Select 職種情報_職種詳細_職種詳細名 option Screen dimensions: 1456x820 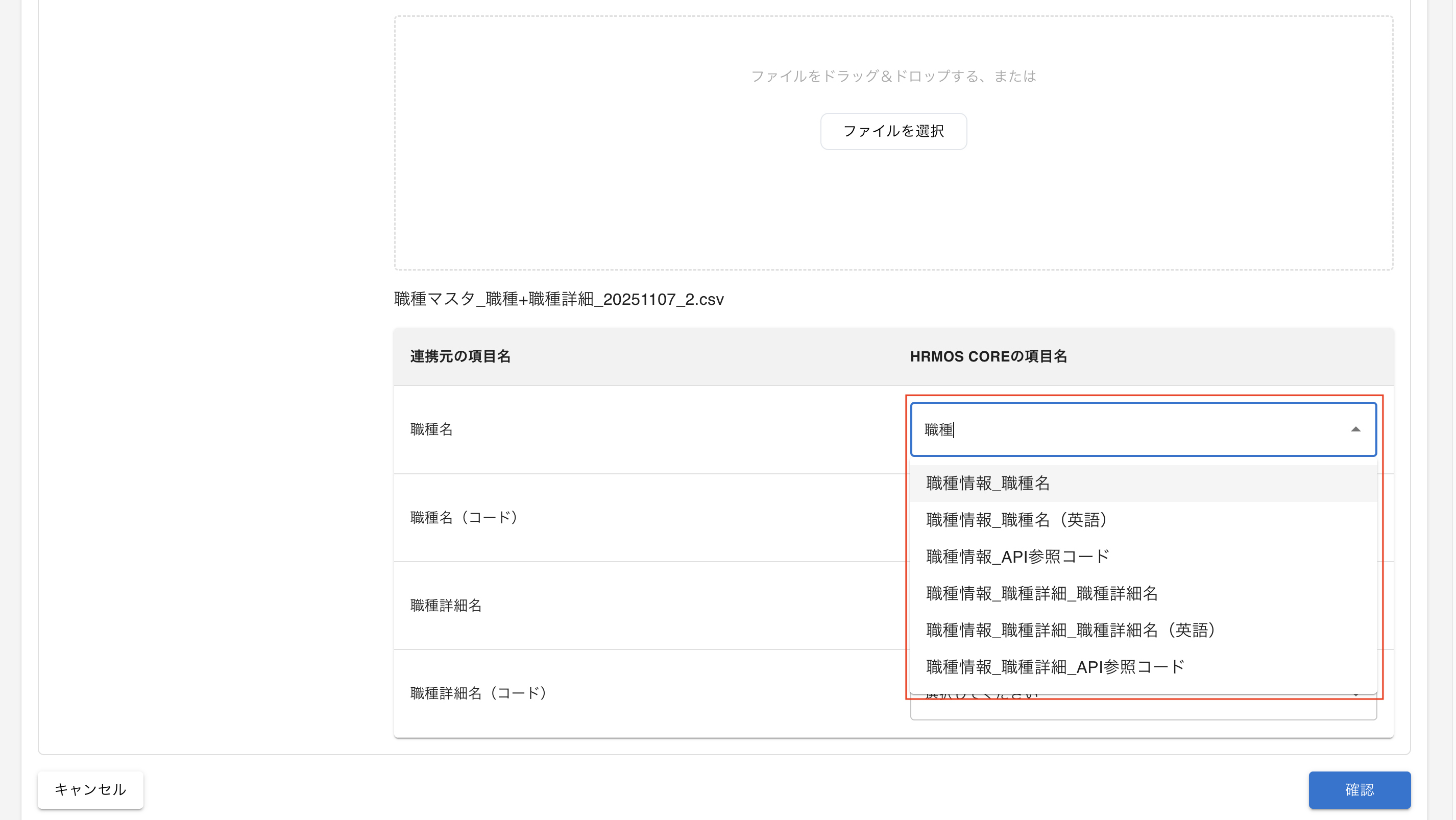1041,593
